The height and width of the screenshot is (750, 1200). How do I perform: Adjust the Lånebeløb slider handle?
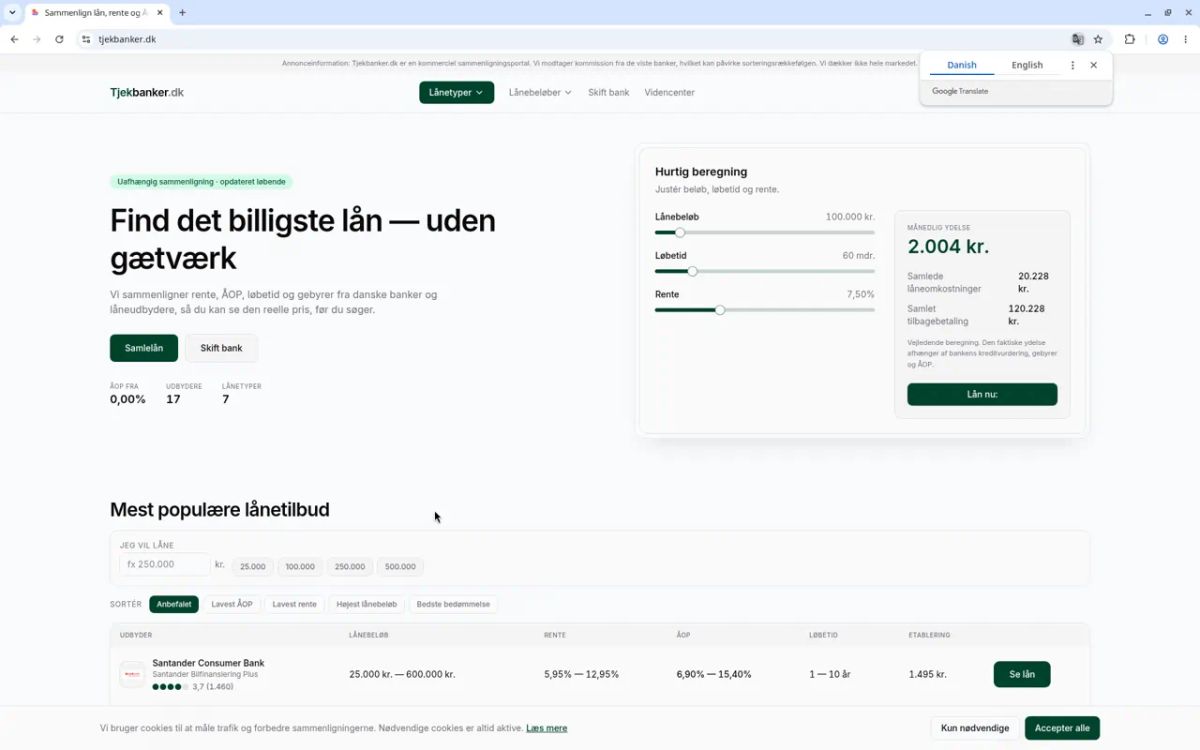coord(680,232)
